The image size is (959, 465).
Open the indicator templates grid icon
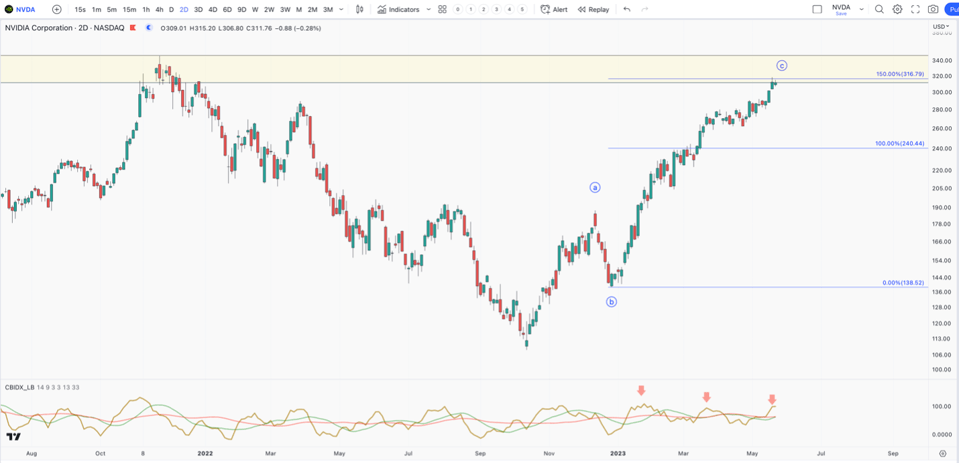(x=442, y=10)
